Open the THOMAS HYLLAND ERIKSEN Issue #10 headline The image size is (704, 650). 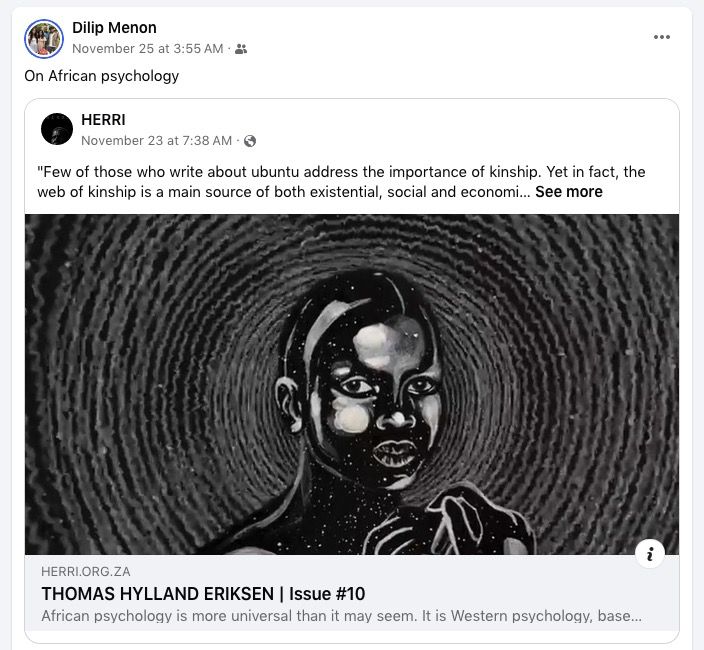pyautogui.click(x=203, y=594)
